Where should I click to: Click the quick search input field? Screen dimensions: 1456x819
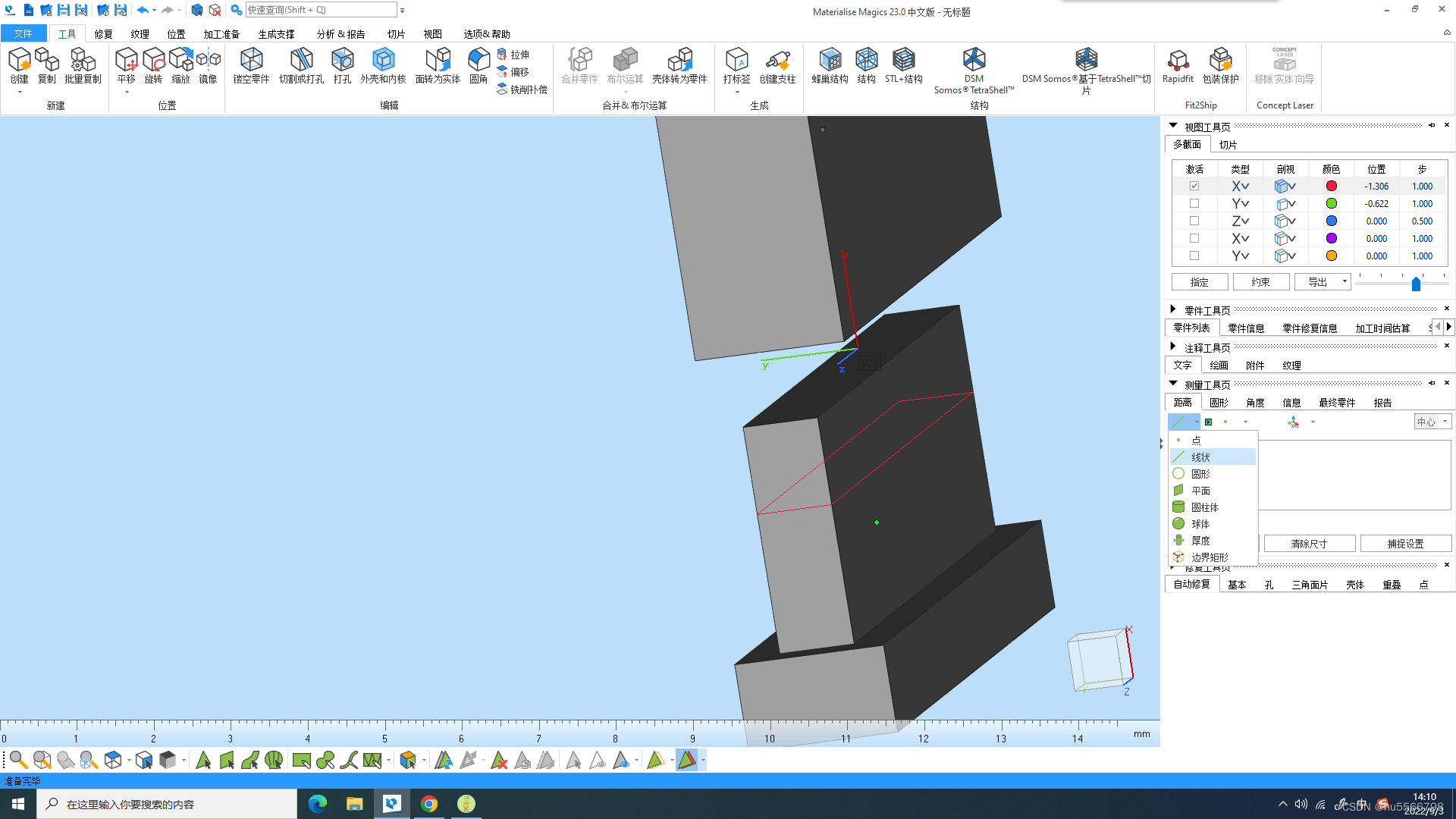point(321,10)
